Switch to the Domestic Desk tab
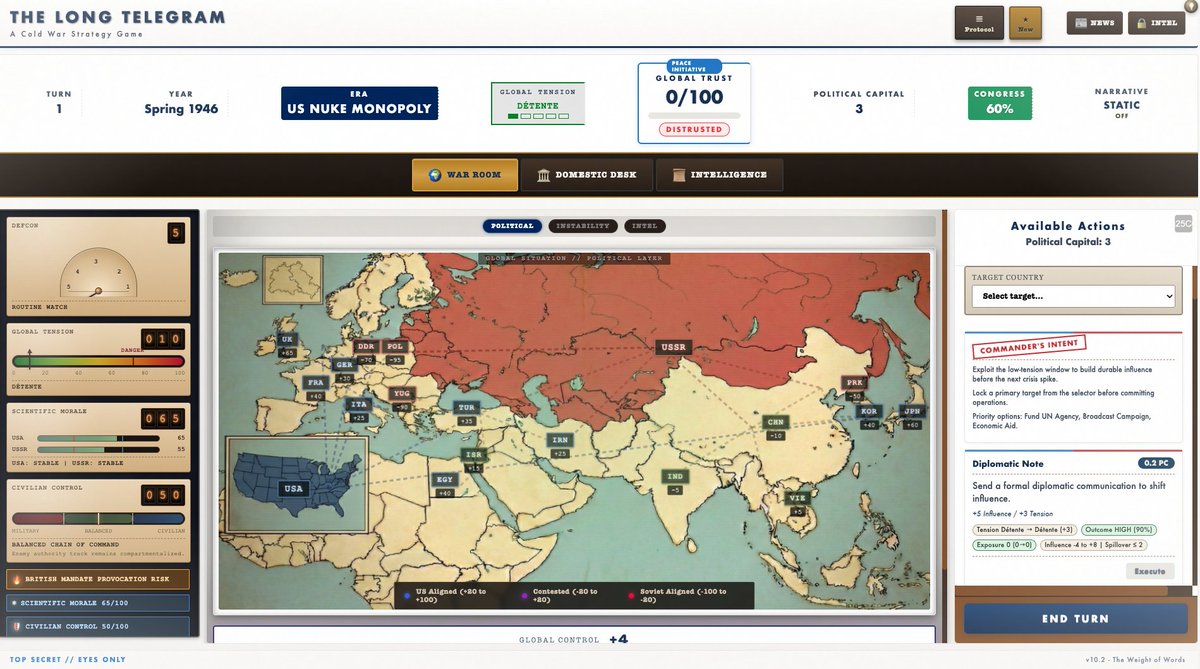Viewport: 1200px width, 669px height. point(587,175)
